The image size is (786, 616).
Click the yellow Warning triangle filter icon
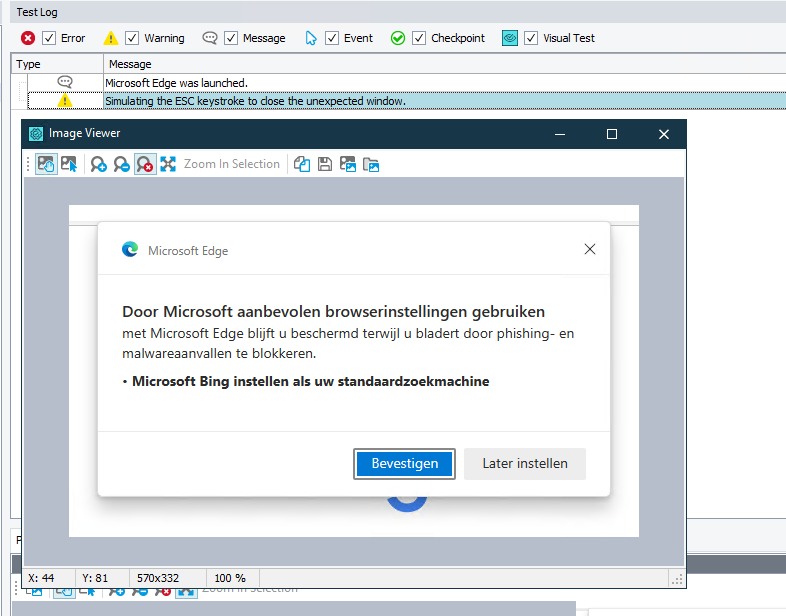(x=111, y=38)
